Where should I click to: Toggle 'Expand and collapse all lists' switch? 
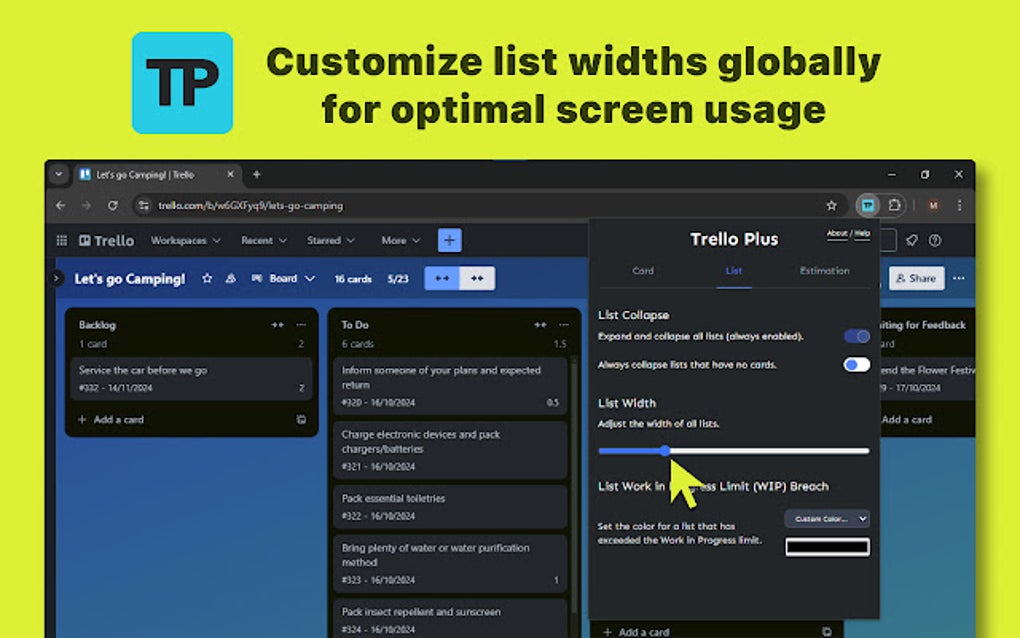856,338
